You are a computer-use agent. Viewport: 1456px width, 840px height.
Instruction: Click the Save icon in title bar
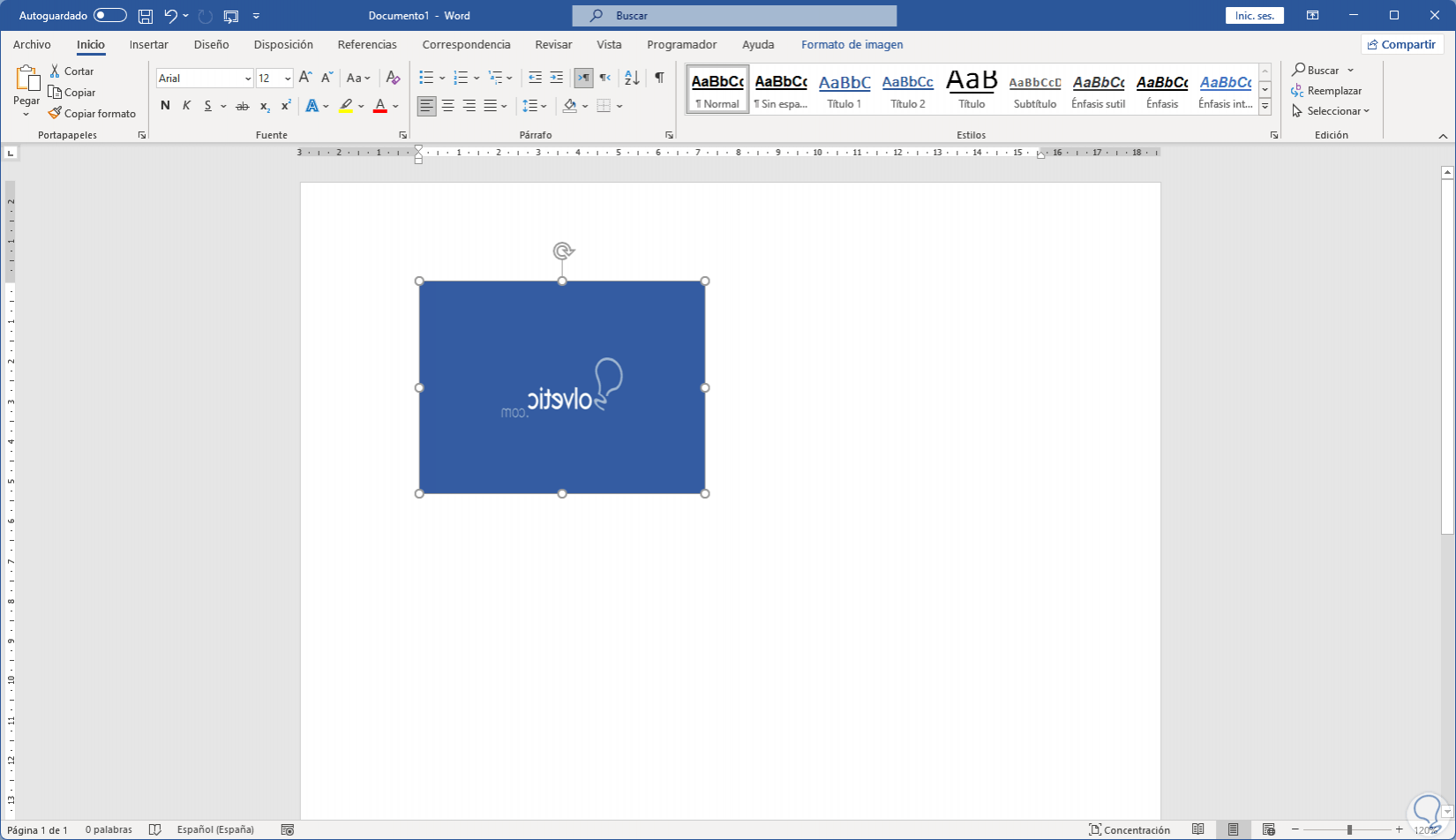coord(146,16)
